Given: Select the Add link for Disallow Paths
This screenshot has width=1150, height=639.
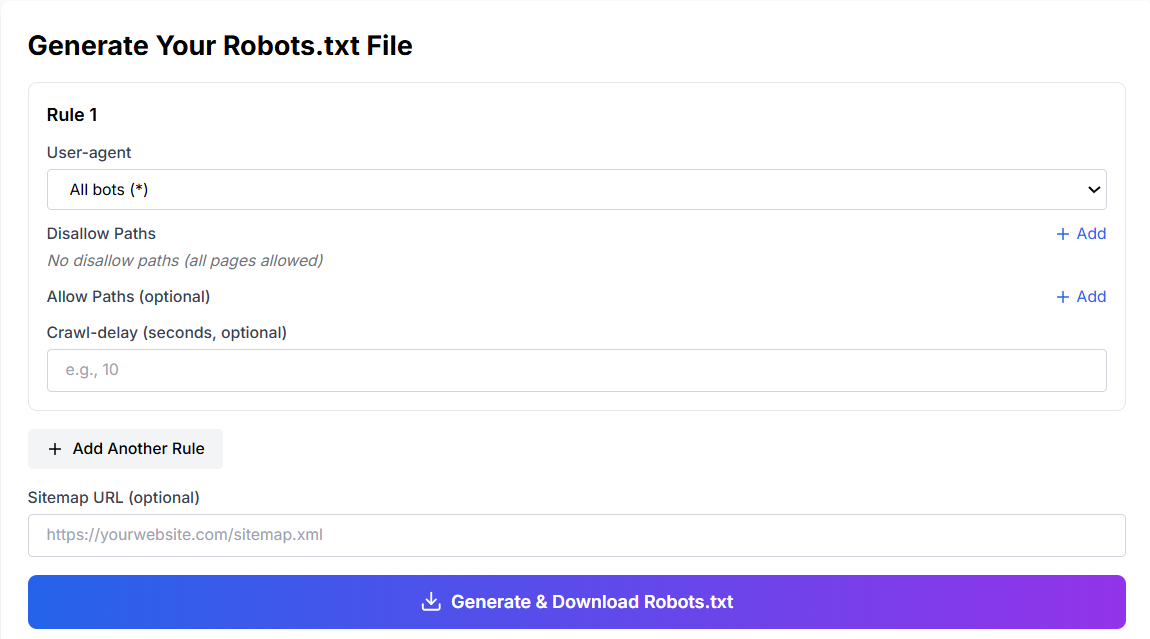Looking at the screenshot, I should [x=1088, y=233].
